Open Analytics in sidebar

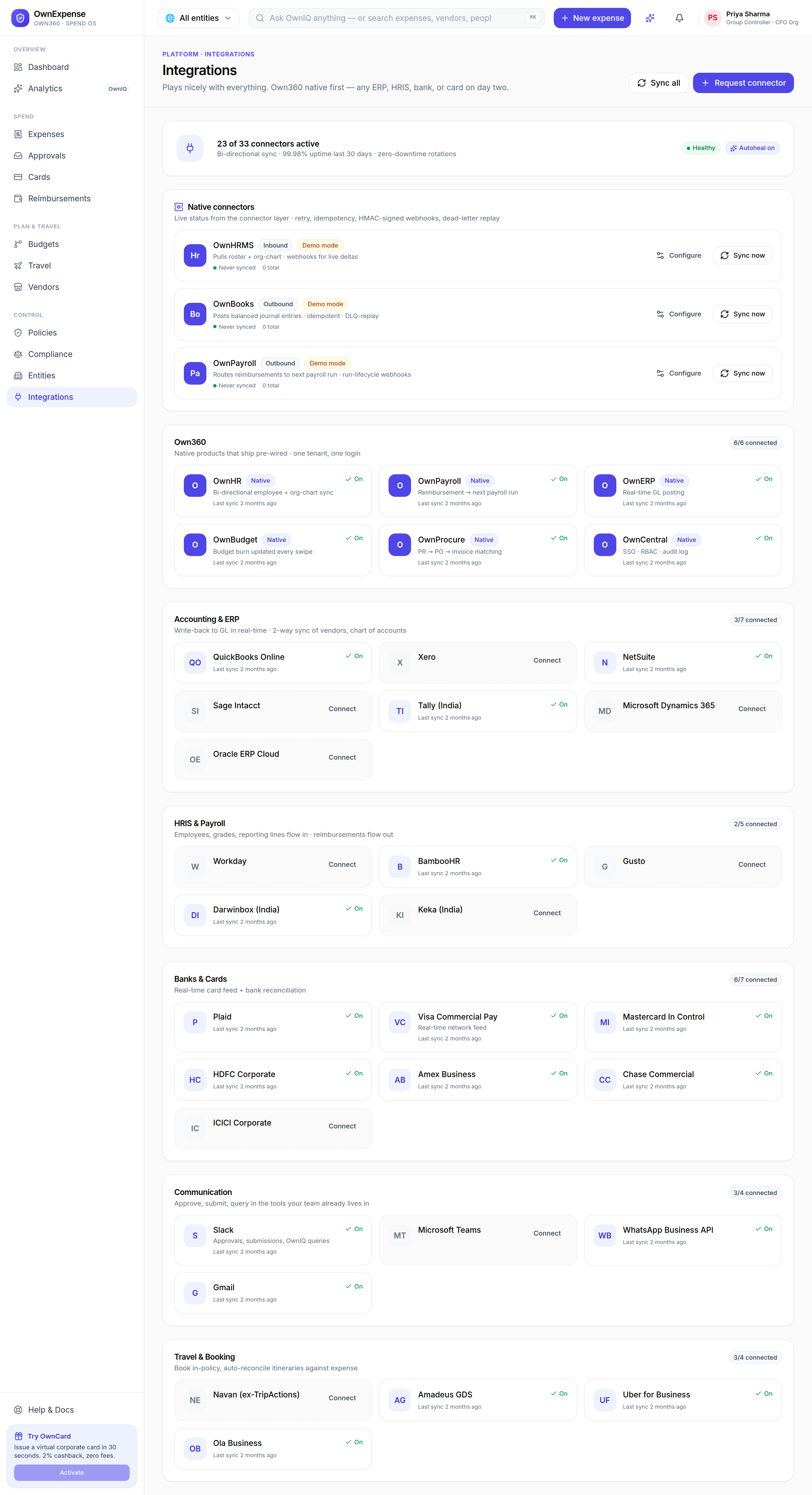[72, 89]
